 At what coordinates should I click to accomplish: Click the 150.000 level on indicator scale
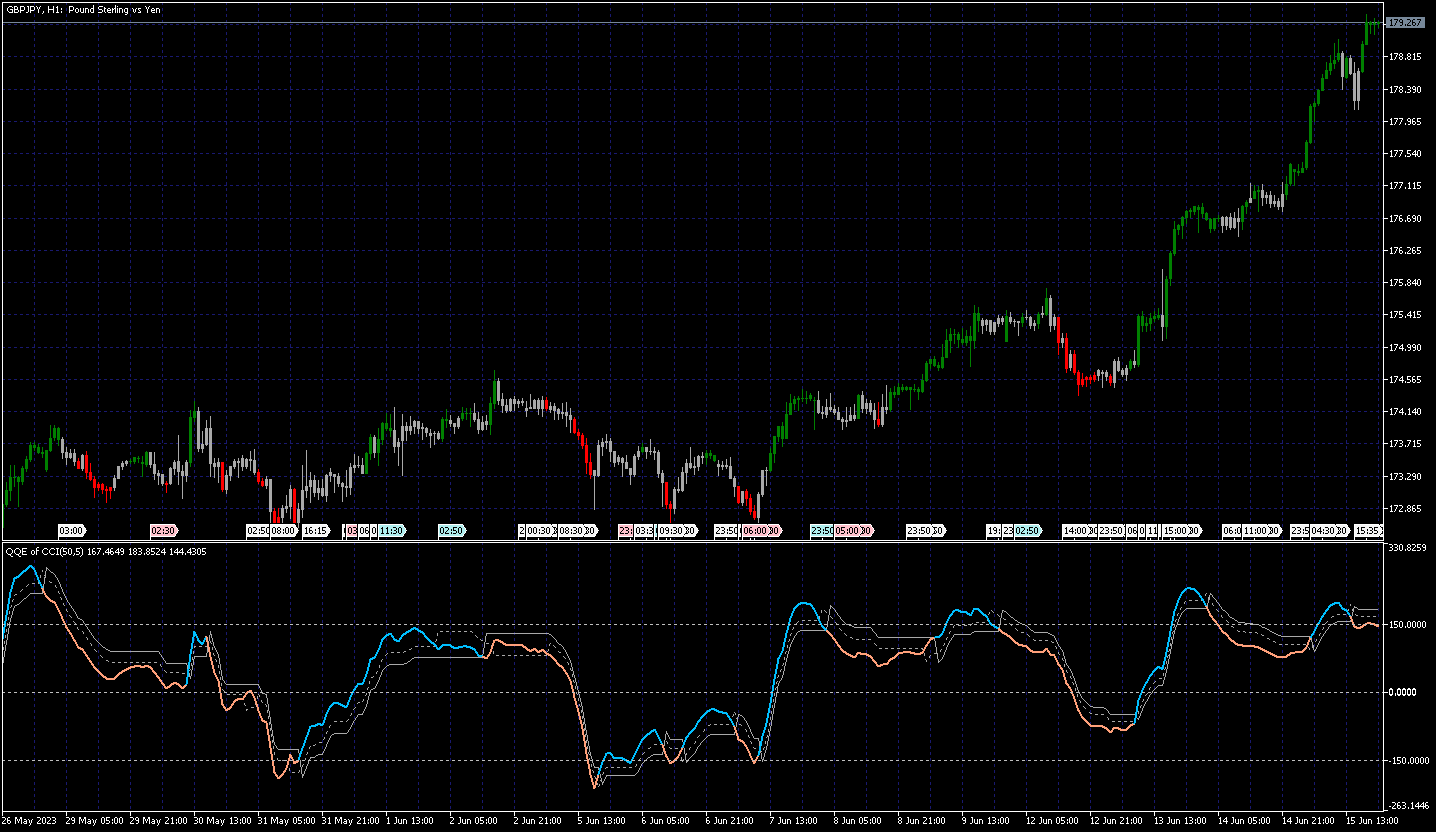coord(1406,625)
